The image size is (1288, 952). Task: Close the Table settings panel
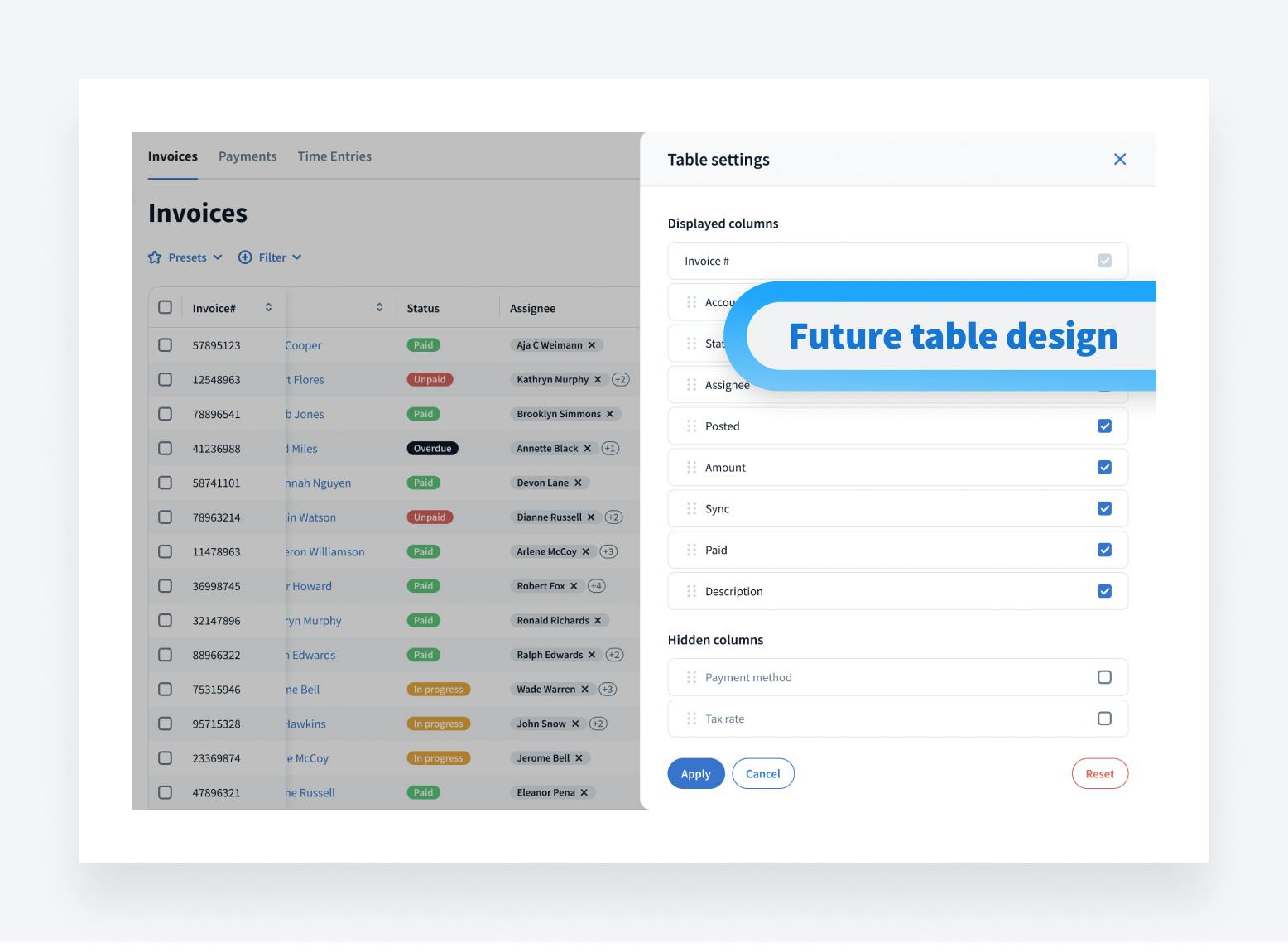click(1119, 159)
